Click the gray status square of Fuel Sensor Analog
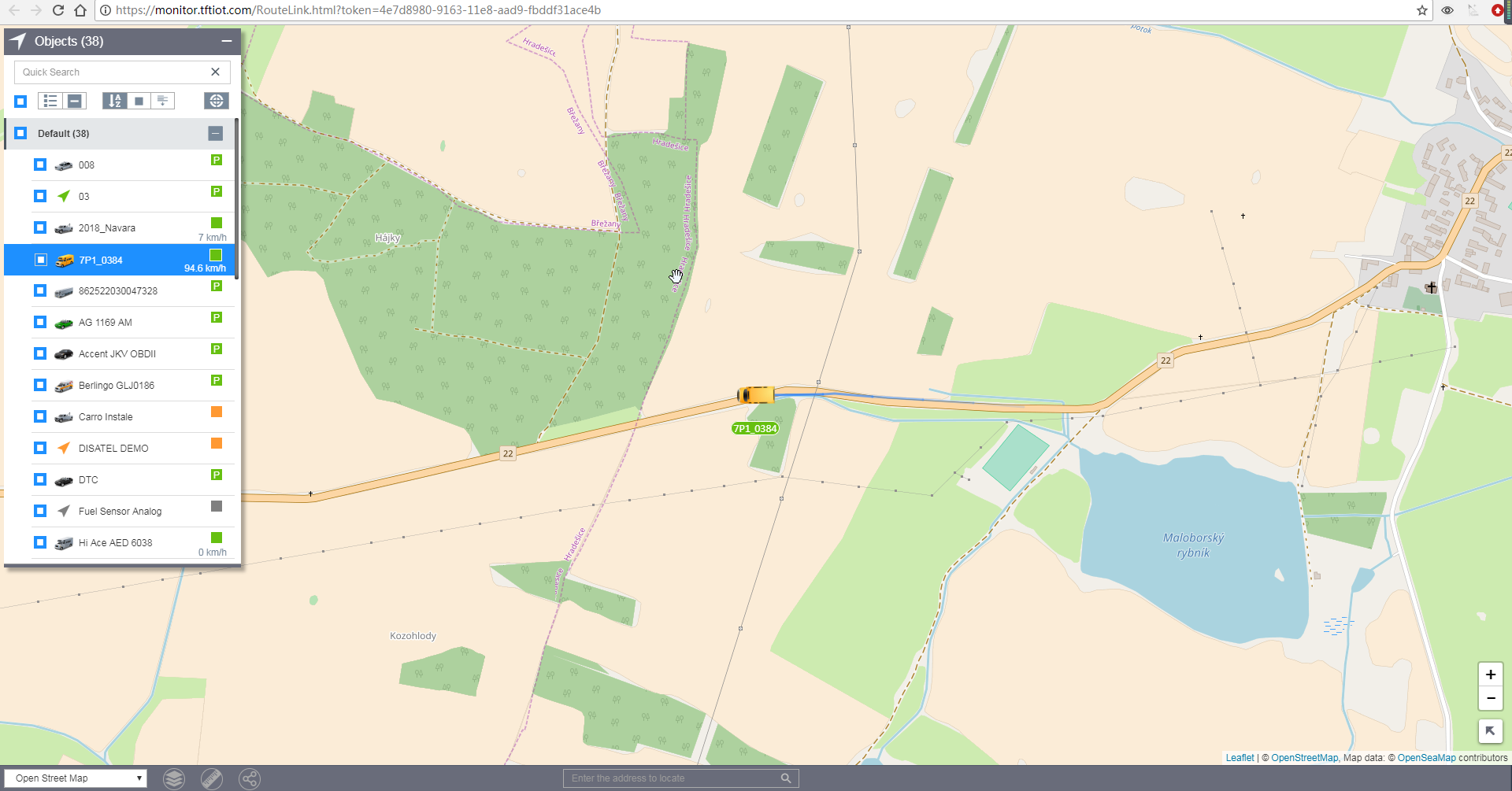 [x=217, y=506]
